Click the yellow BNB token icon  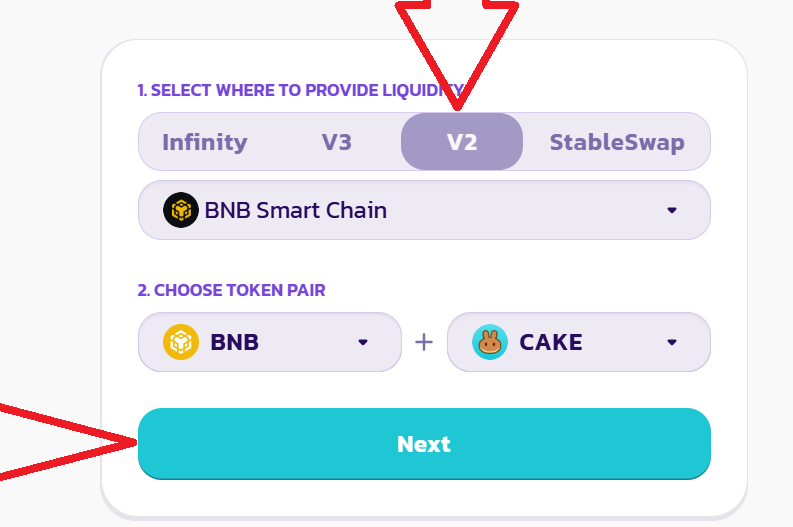coord(181,342)
